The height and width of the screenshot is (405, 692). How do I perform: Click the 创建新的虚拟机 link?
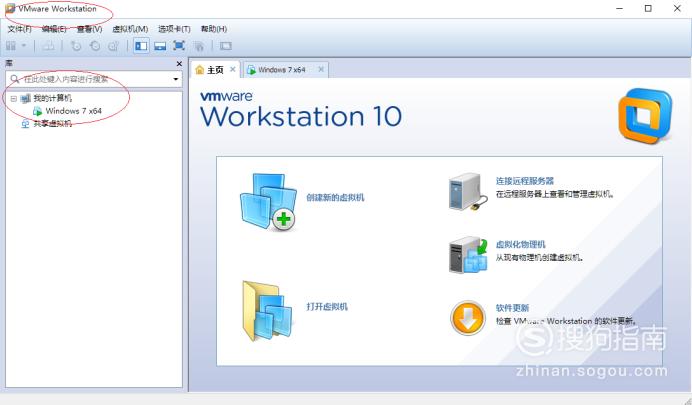tap(335, 198)
